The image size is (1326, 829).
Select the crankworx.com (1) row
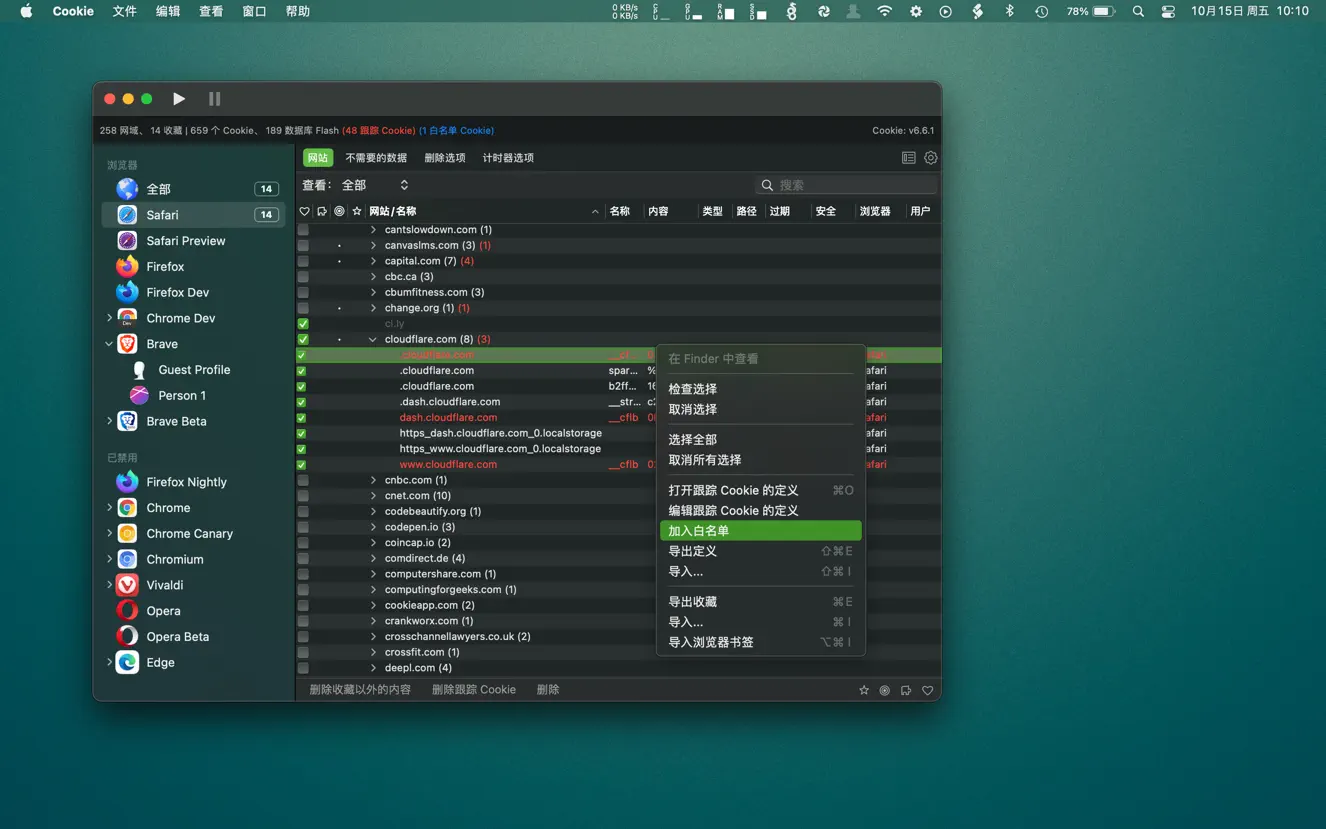[618, 621]
